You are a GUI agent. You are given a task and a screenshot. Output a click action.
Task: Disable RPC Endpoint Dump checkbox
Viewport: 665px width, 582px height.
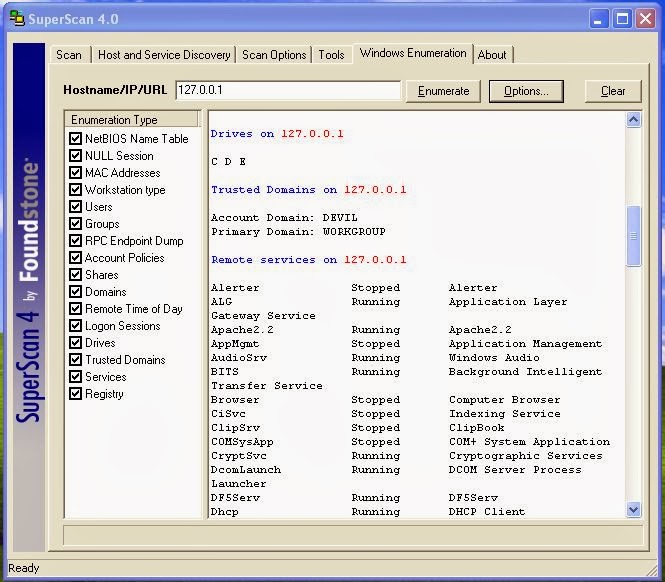75,241
